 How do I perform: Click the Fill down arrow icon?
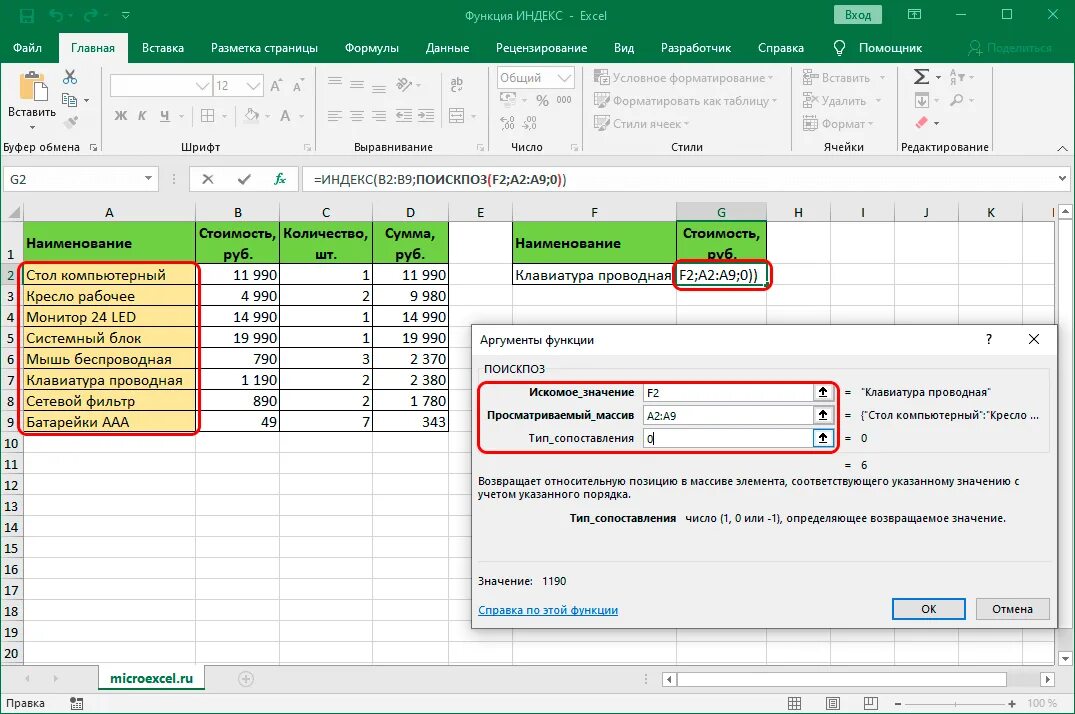pyautogui.click(x=921, y=100)
